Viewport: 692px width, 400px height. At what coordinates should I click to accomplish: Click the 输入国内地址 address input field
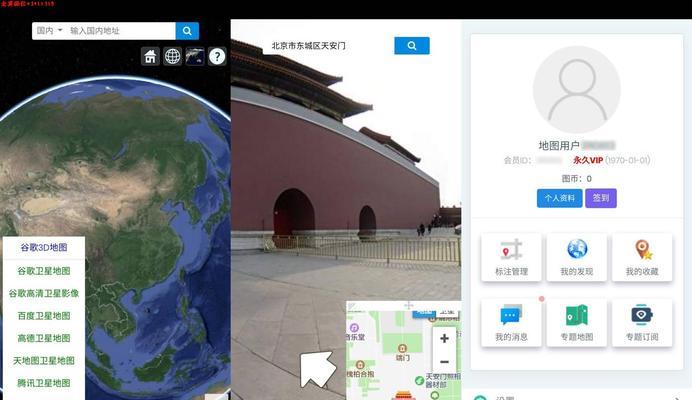tap(120, 30)
